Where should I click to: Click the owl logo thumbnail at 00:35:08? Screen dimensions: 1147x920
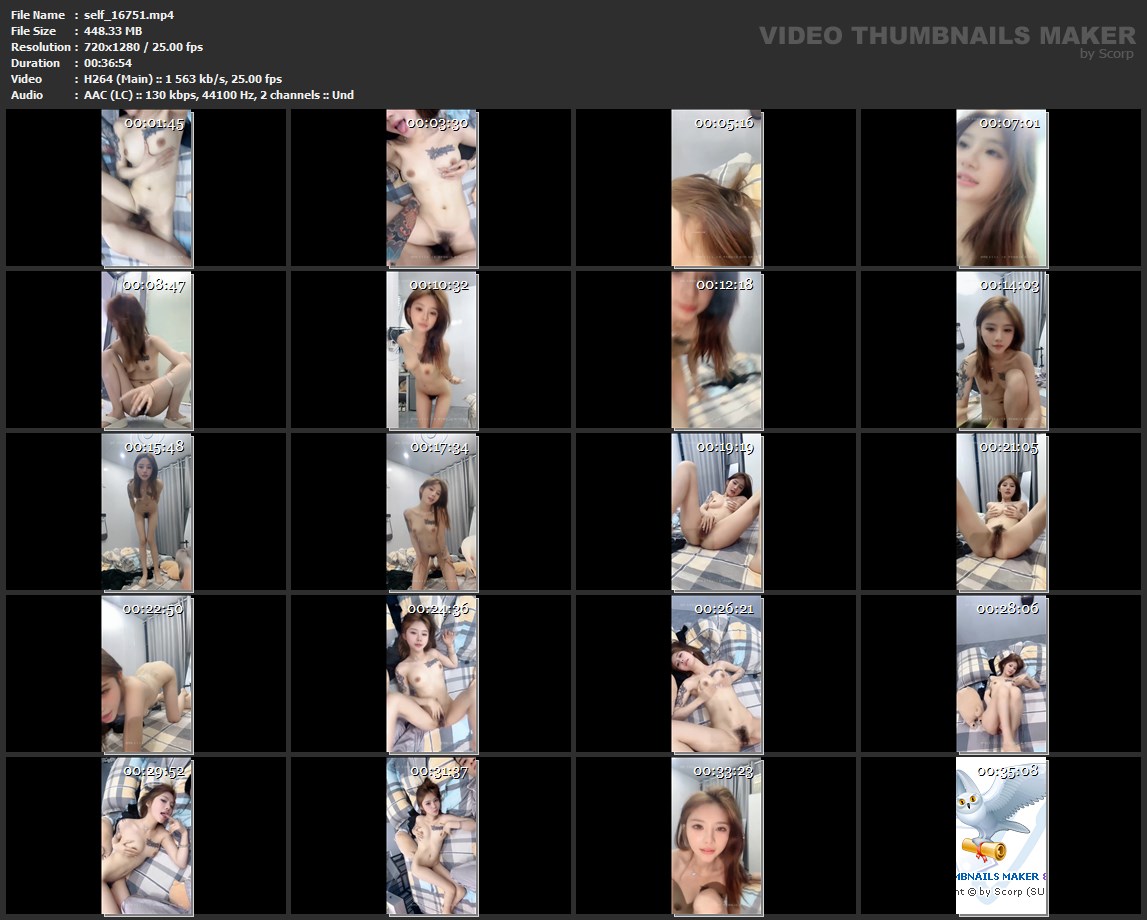(1001, 835)
